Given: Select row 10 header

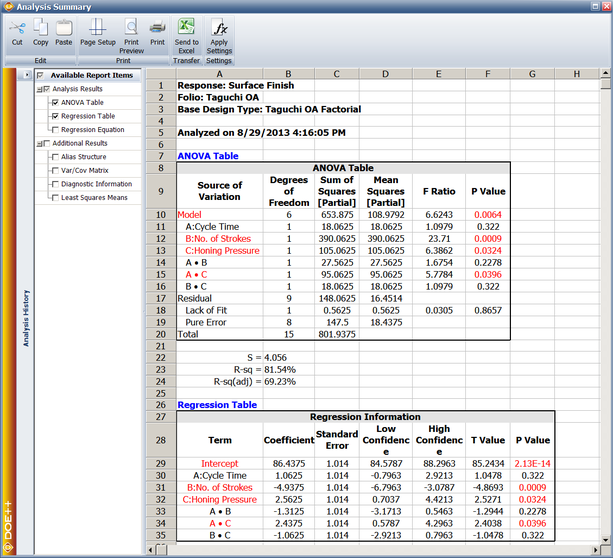Looking at the screenshot, I should tap(161, 215).
